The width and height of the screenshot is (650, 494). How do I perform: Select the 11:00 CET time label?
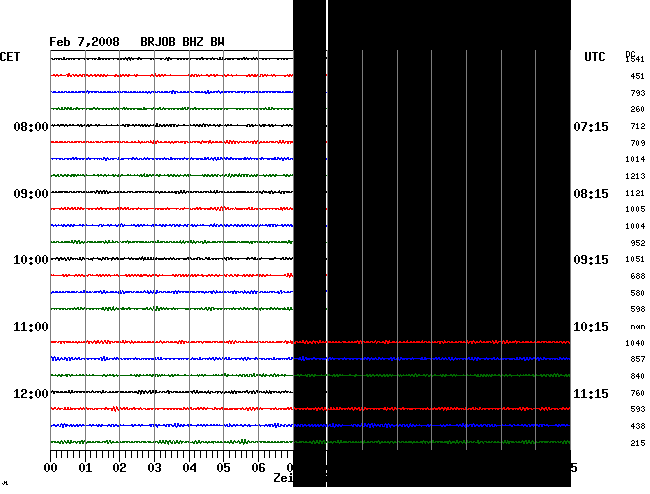(31, 327)
